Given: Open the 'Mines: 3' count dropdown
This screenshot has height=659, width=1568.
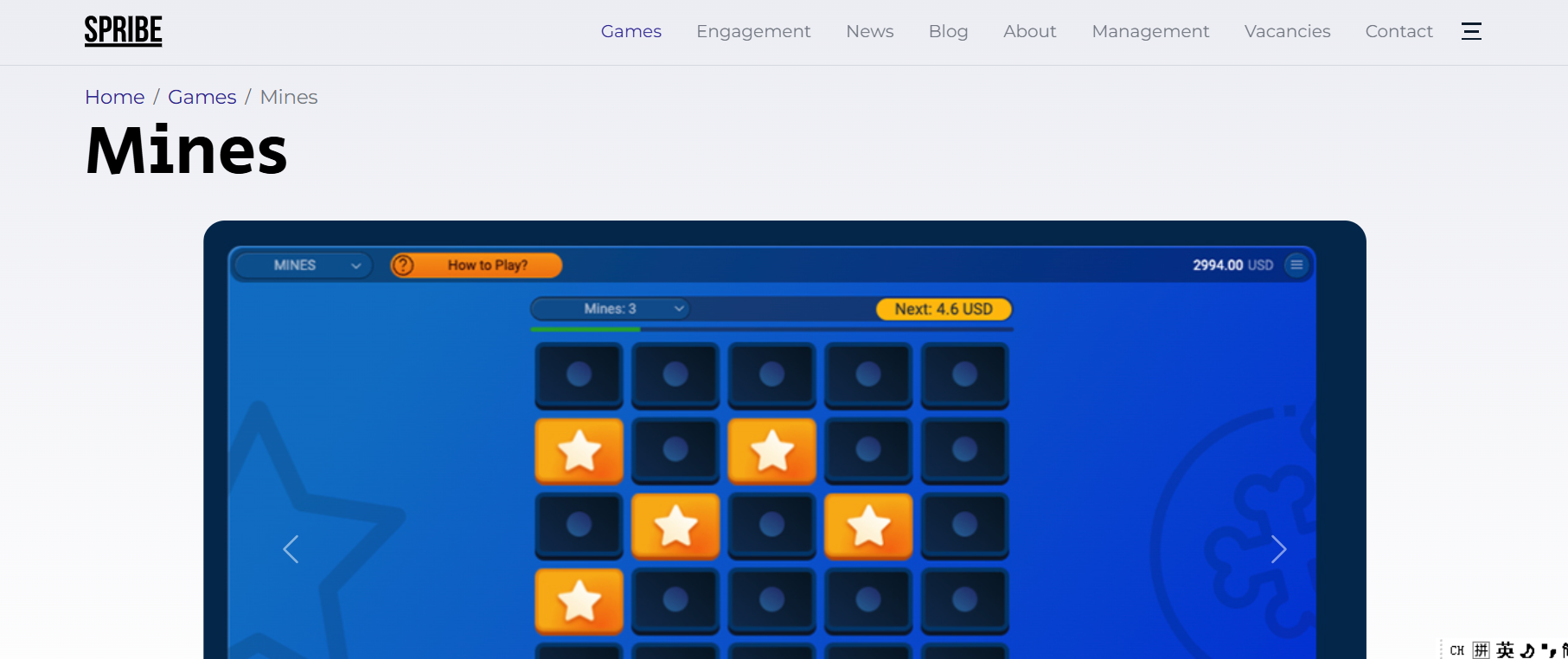Looking at the screenshot, I should pyautogui.click(x=611, y=309).
